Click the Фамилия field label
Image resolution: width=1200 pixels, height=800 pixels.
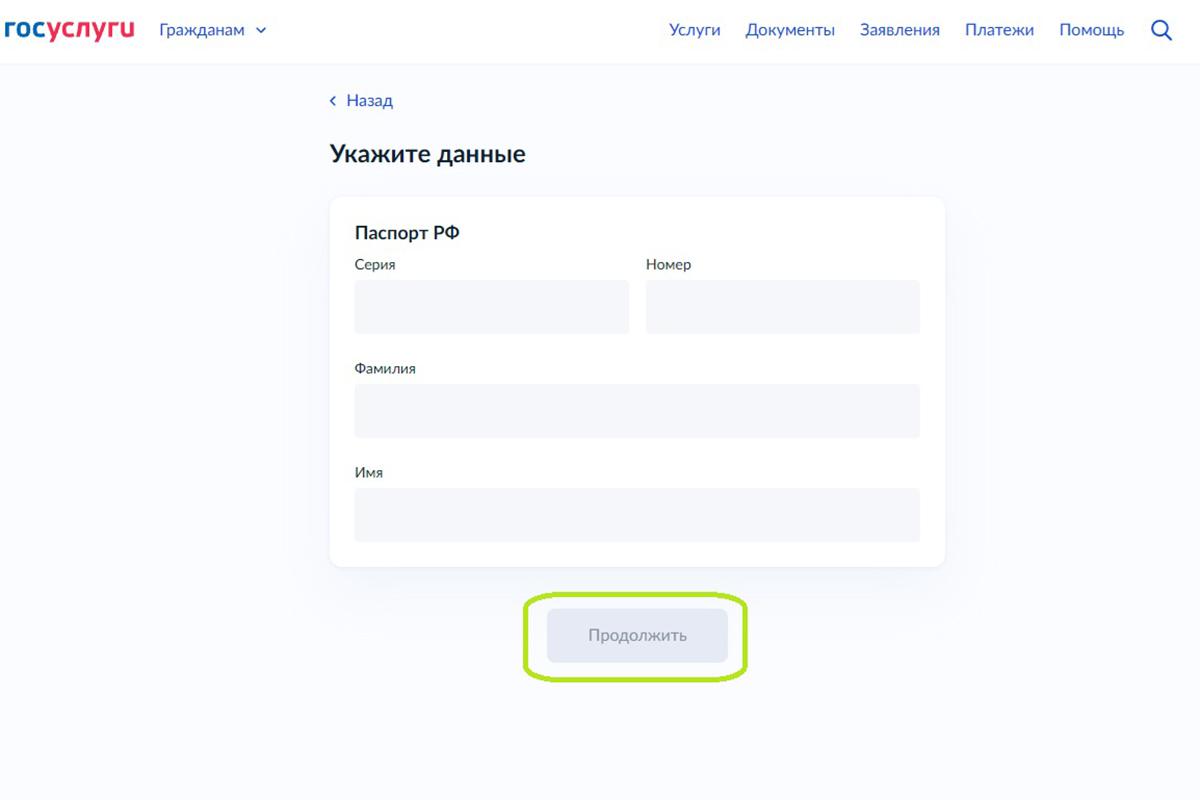[x=385, y=369]
